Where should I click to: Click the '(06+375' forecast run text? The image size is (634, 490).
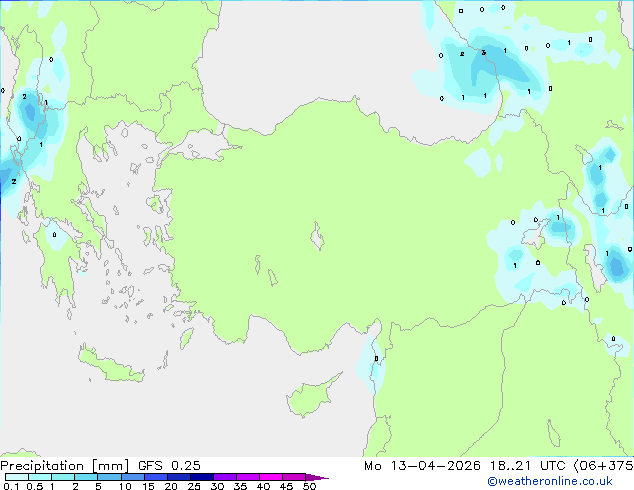tap(603, 466)
